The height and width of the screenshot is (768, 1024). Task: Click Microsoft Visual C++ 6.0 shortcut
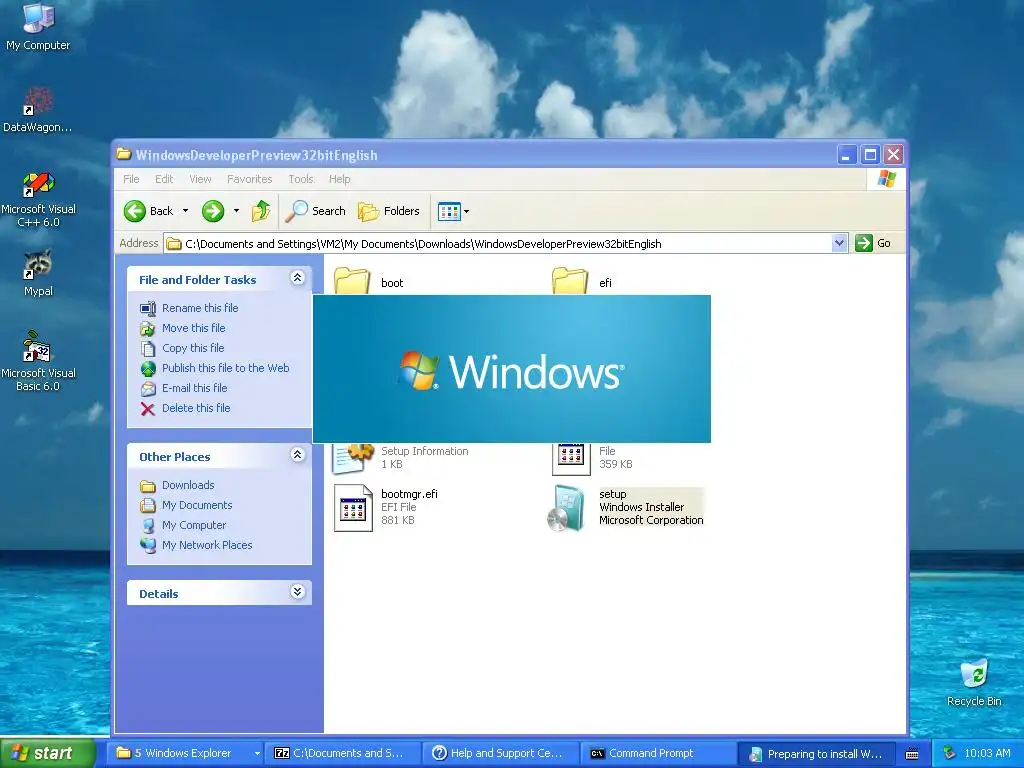pos(38,200)
